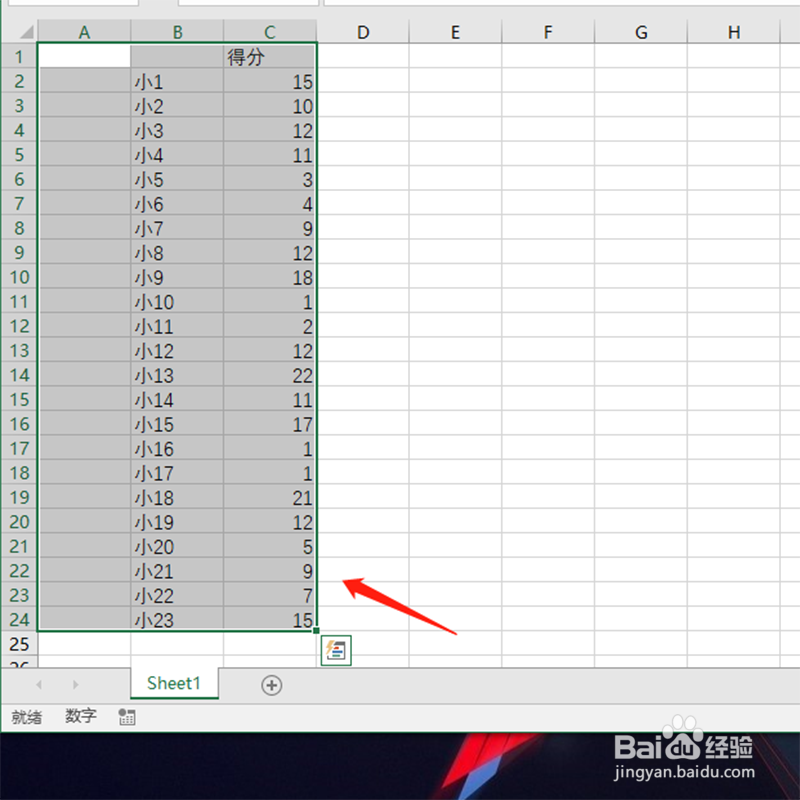Select column C header
Screen dimensions: 800x800
pyautogui.click(x=270, y=32)
